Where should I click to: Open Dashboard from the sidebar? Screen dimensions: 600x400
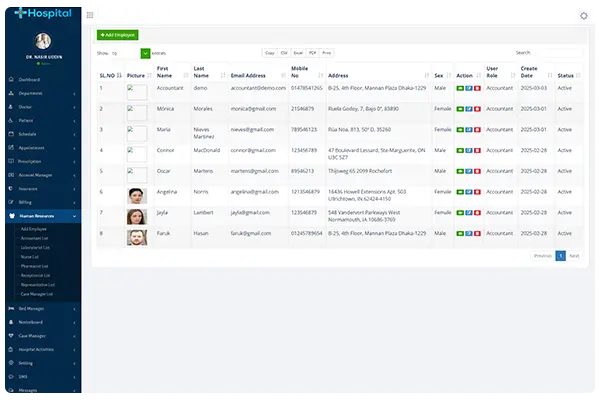coord(30,79)
